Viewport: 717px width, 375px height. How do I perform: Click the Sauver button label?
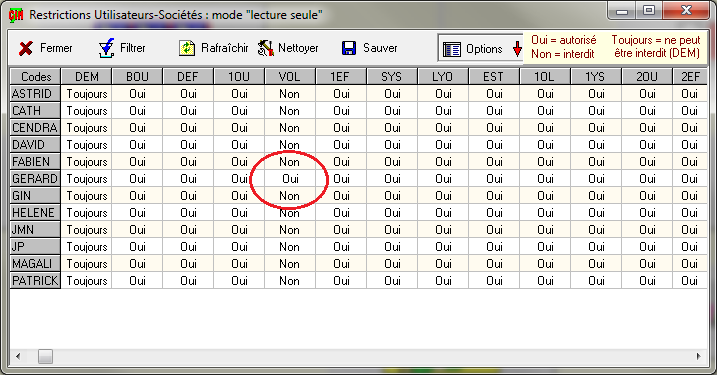point(380,48)
